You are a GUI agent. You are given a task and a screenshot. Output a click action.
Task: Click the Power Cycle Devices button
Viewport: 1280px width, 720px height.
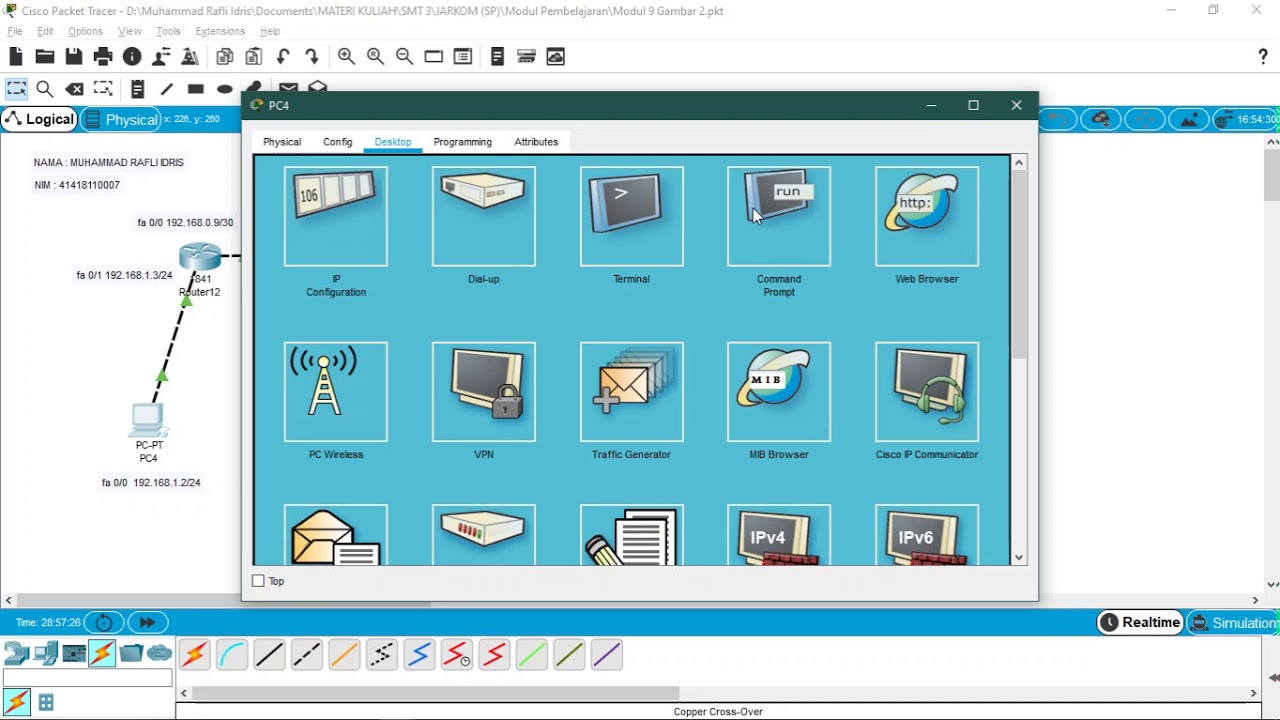[x=104, y=622]
